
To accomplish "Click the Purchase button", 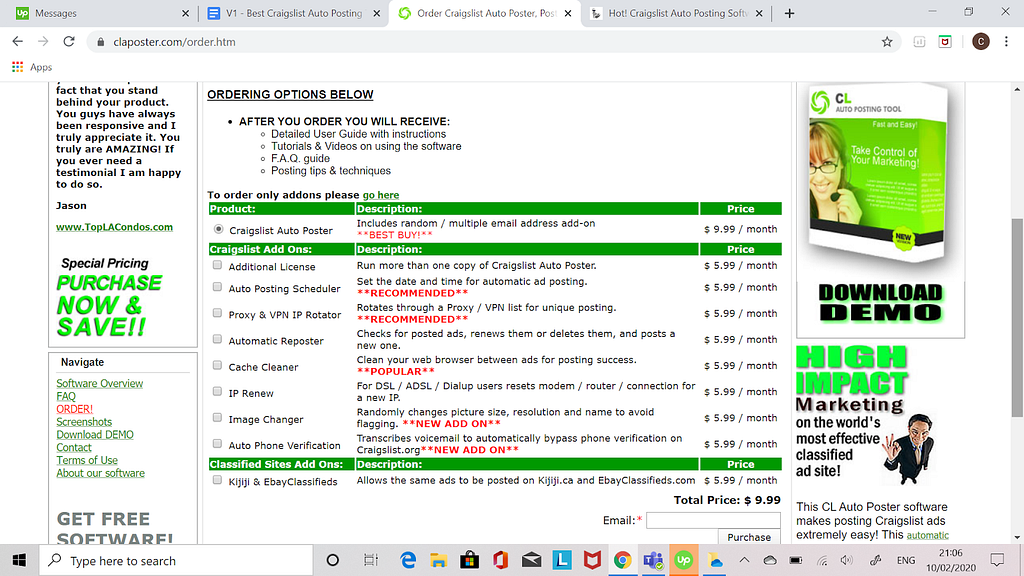I will pyautogui.click(x=749, y=537).
